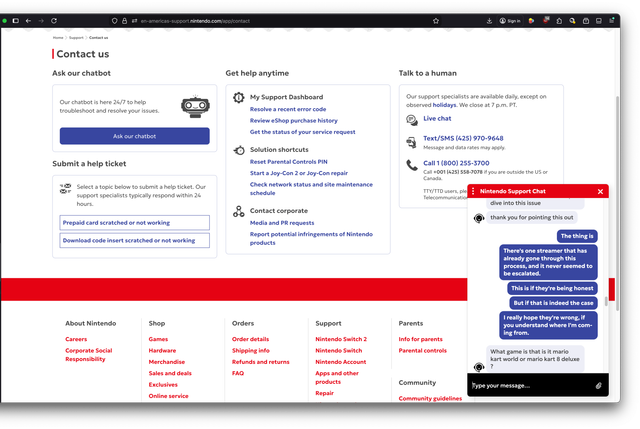Click the My Support Dashboard icon
The image size is (640, 429).
239,98
